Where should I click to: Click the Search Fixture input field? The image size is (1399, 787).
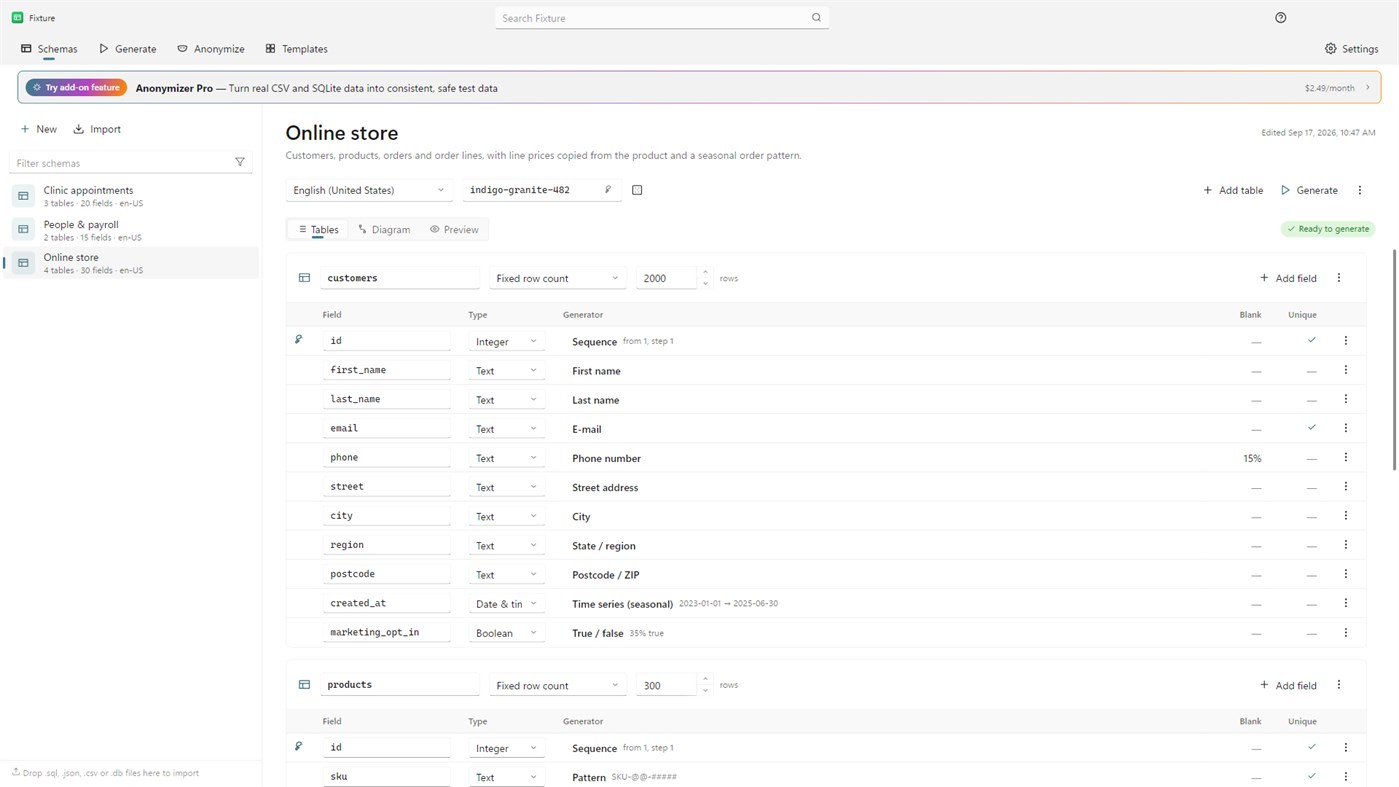pos(662,18)
